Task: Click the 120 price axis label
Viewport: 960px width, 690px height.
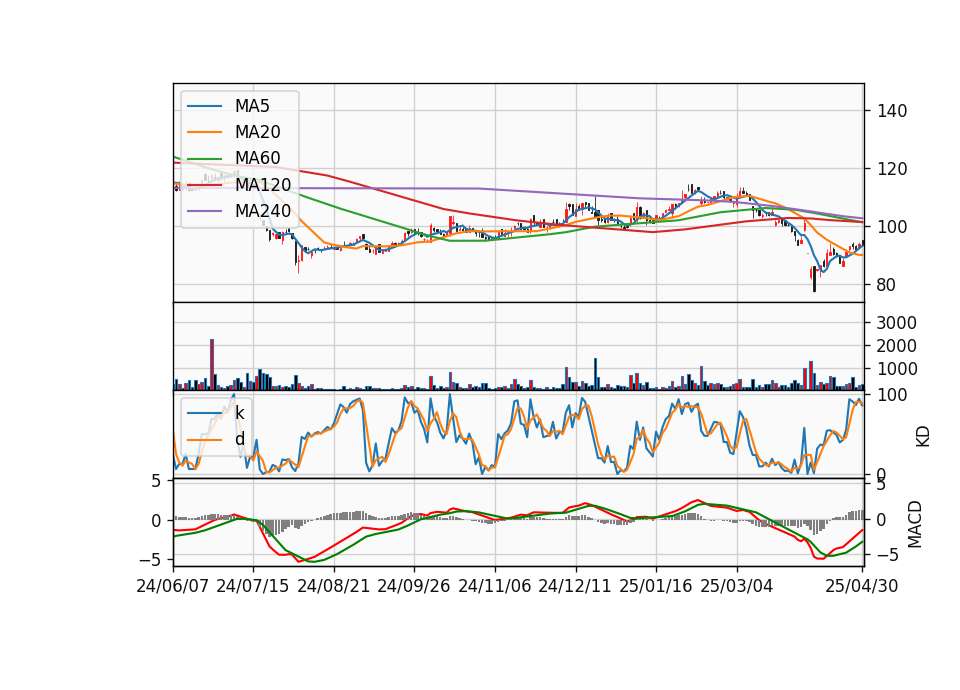Action: point(892,169)
